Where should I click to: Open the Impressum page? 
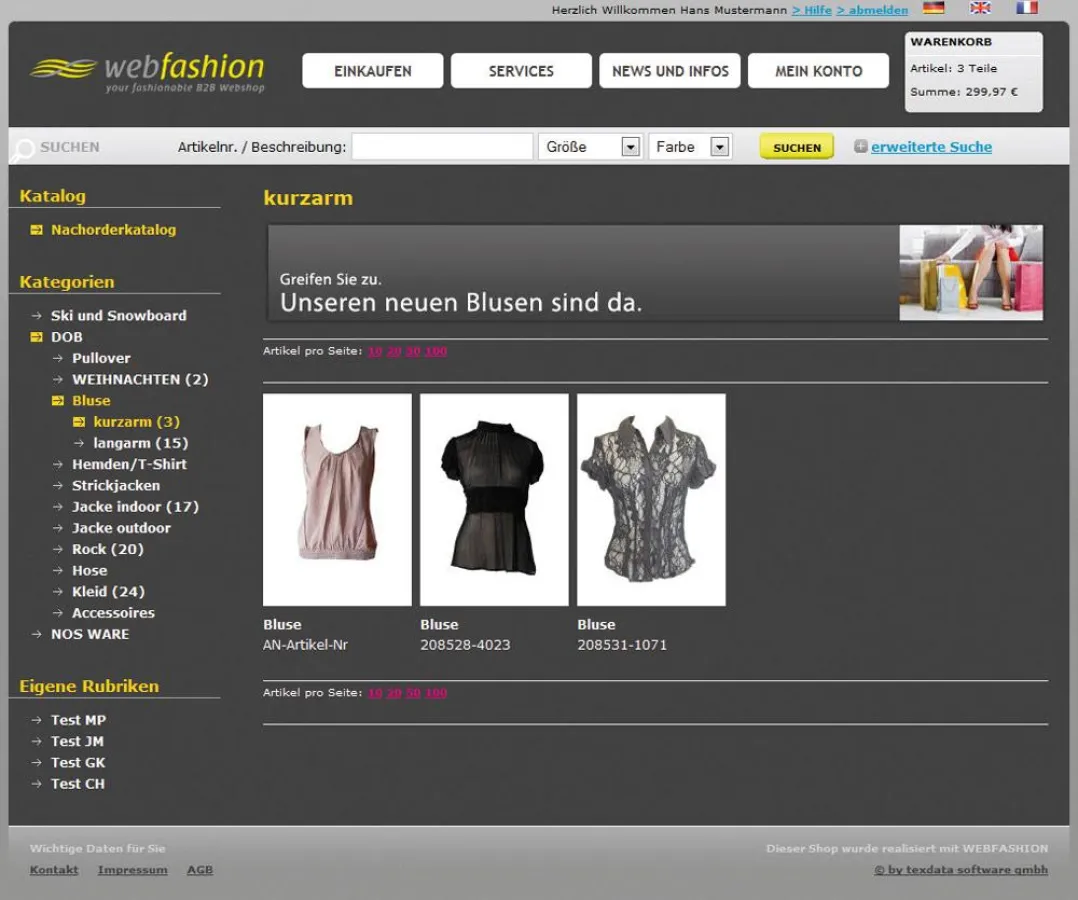tap(132, 870)
